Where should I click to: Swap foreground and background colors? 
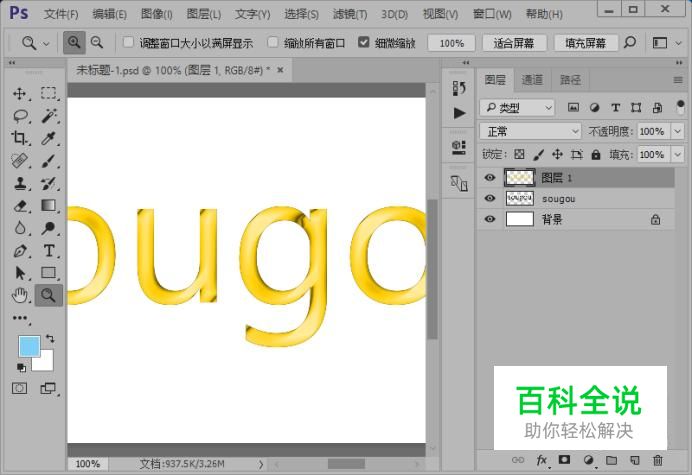[x=50, y=339]
